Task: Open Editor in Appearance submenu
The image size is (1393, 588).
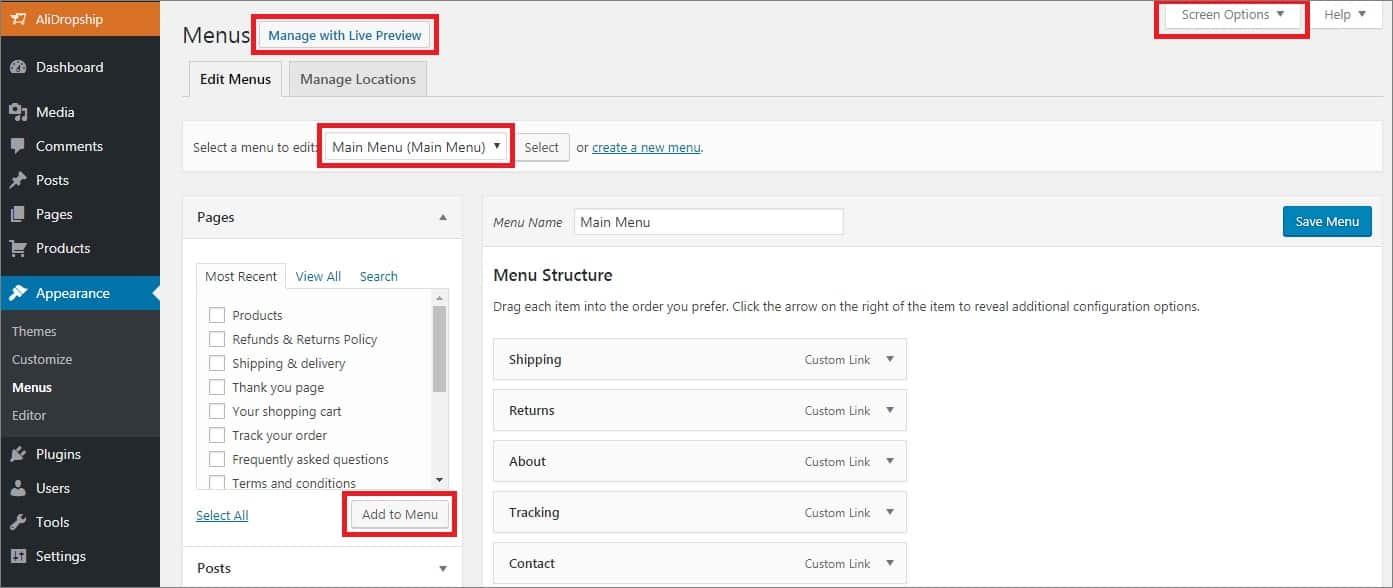Action: (x=29, y=415)
